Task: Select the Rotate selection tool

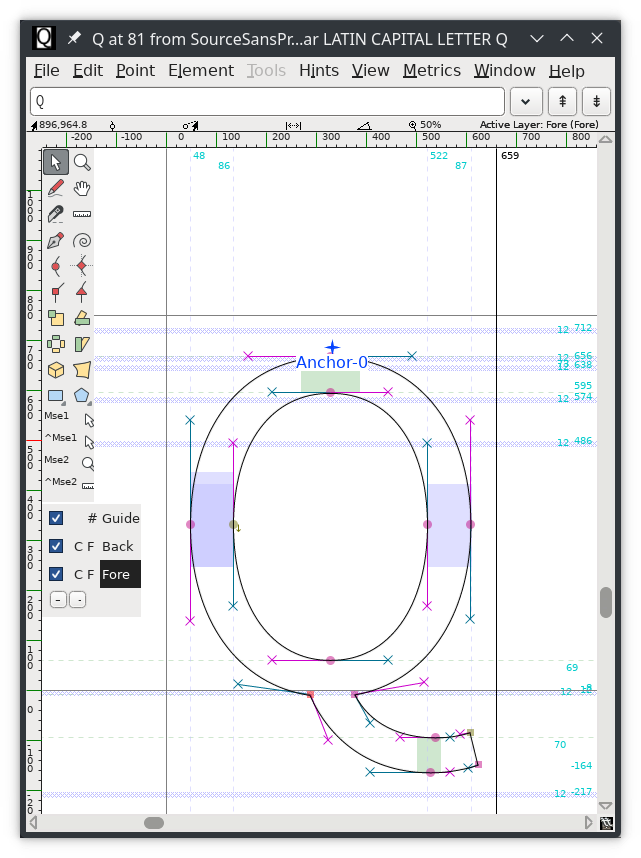Action: click(x=82, y=318)
